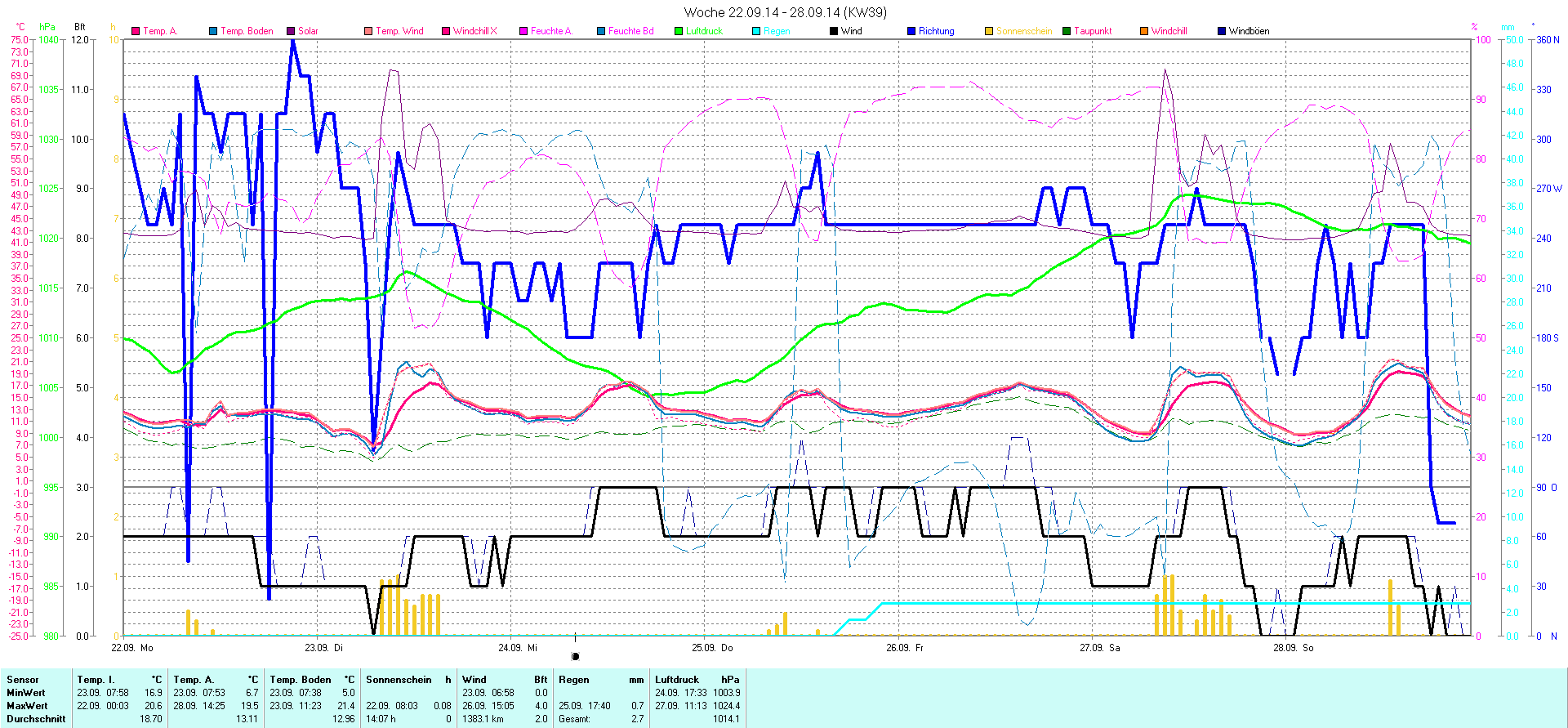Viewport: 1568px width, 728px height.
Task: Click the Taupunkt legend label
Action: click(x=1093, y=31)
